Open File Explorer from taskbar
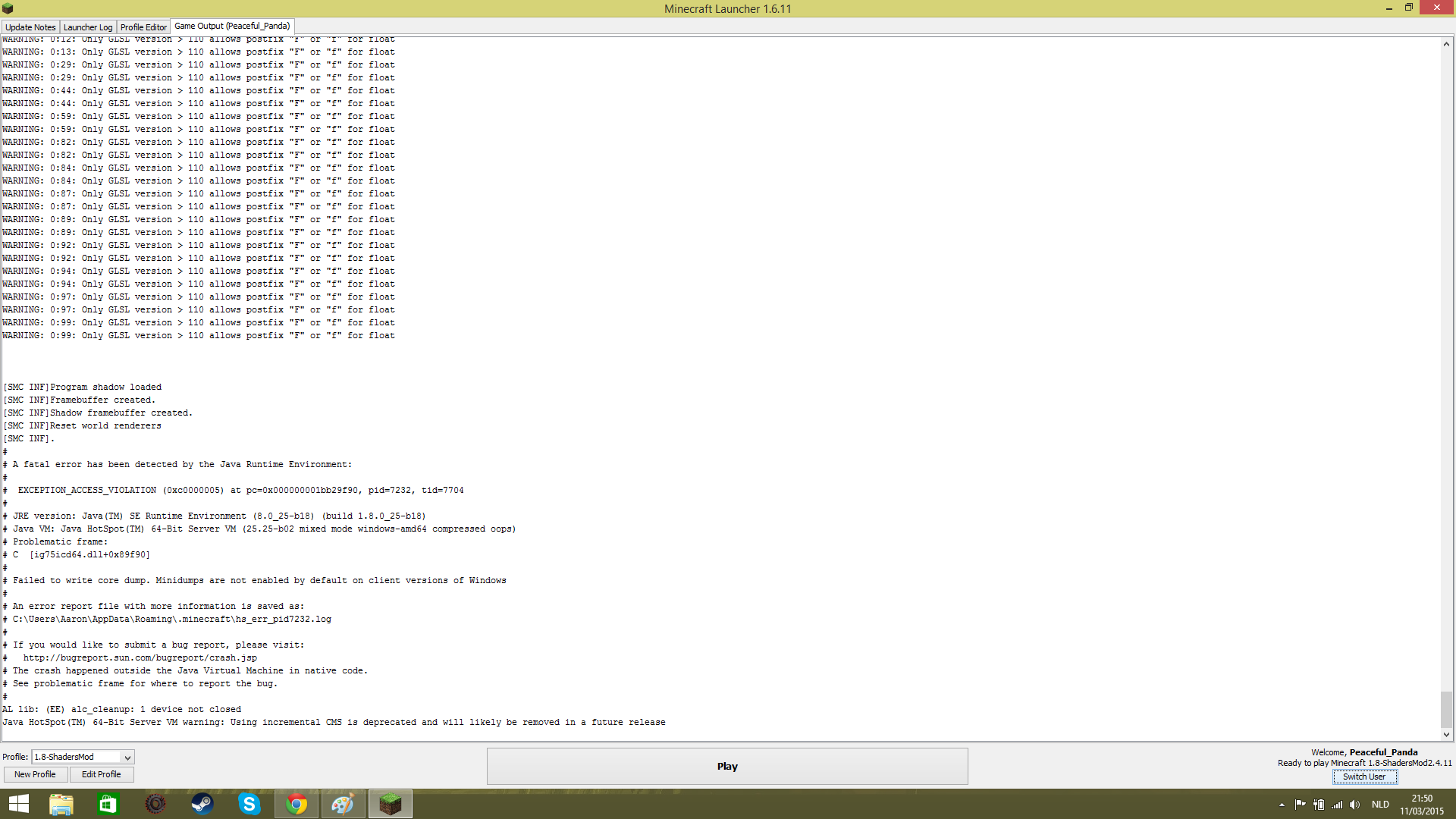 pos(61,804)
